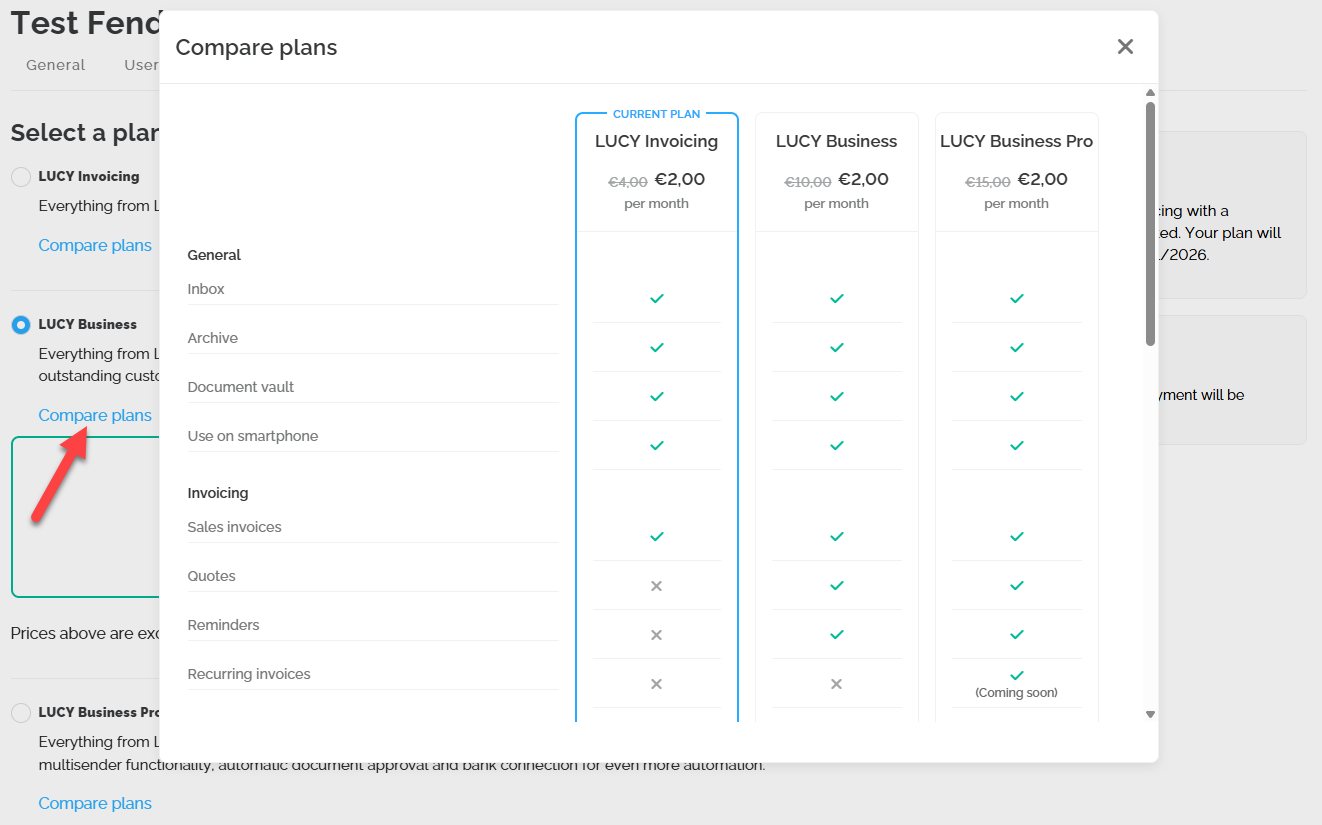Click the Reminders checkmark under LUCY Business Pro

[1017, 635]
